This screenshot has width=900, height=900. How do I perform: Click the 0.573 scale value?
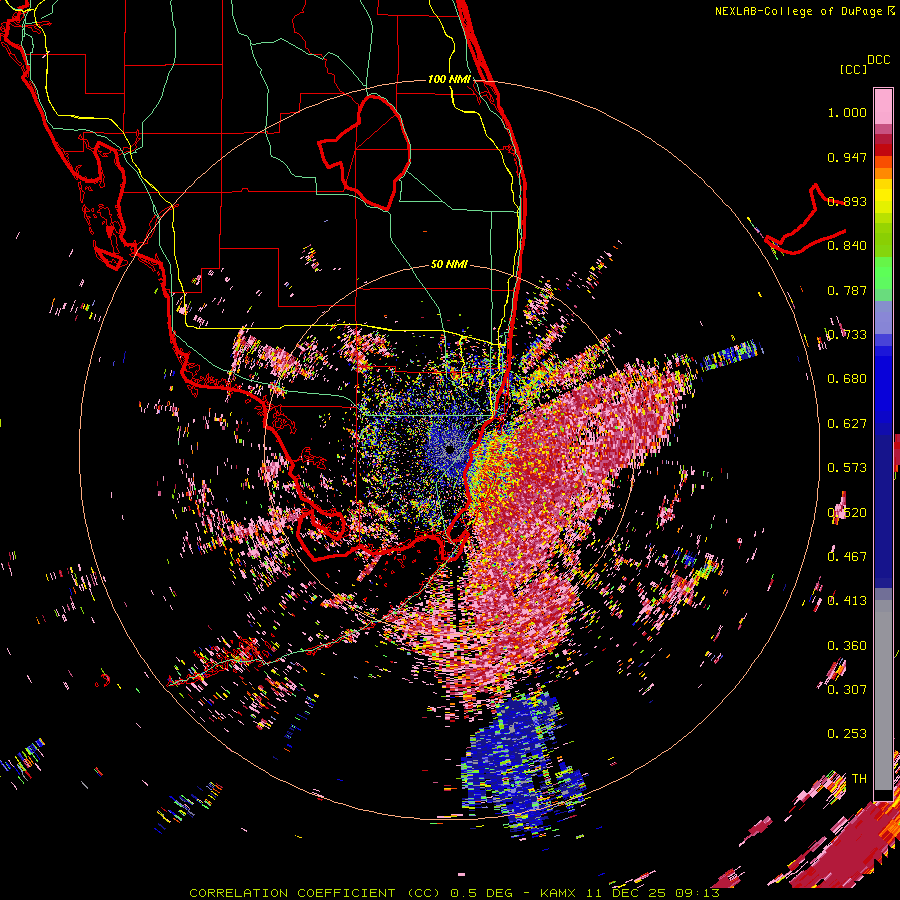click(847, 468)
